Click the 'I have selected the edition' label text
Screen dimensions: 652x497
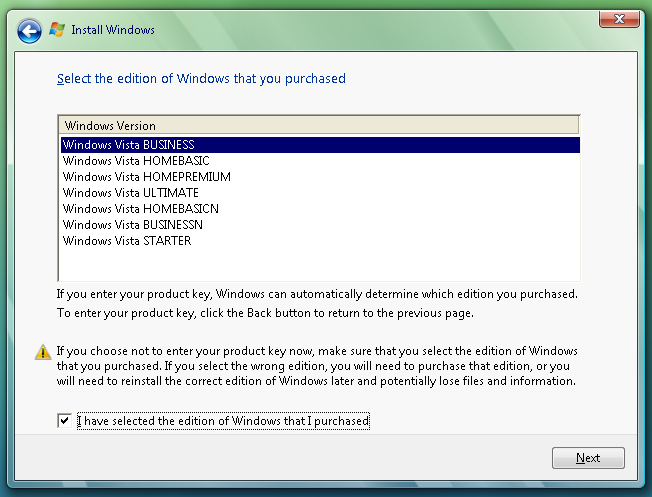(x=223, y=421)
